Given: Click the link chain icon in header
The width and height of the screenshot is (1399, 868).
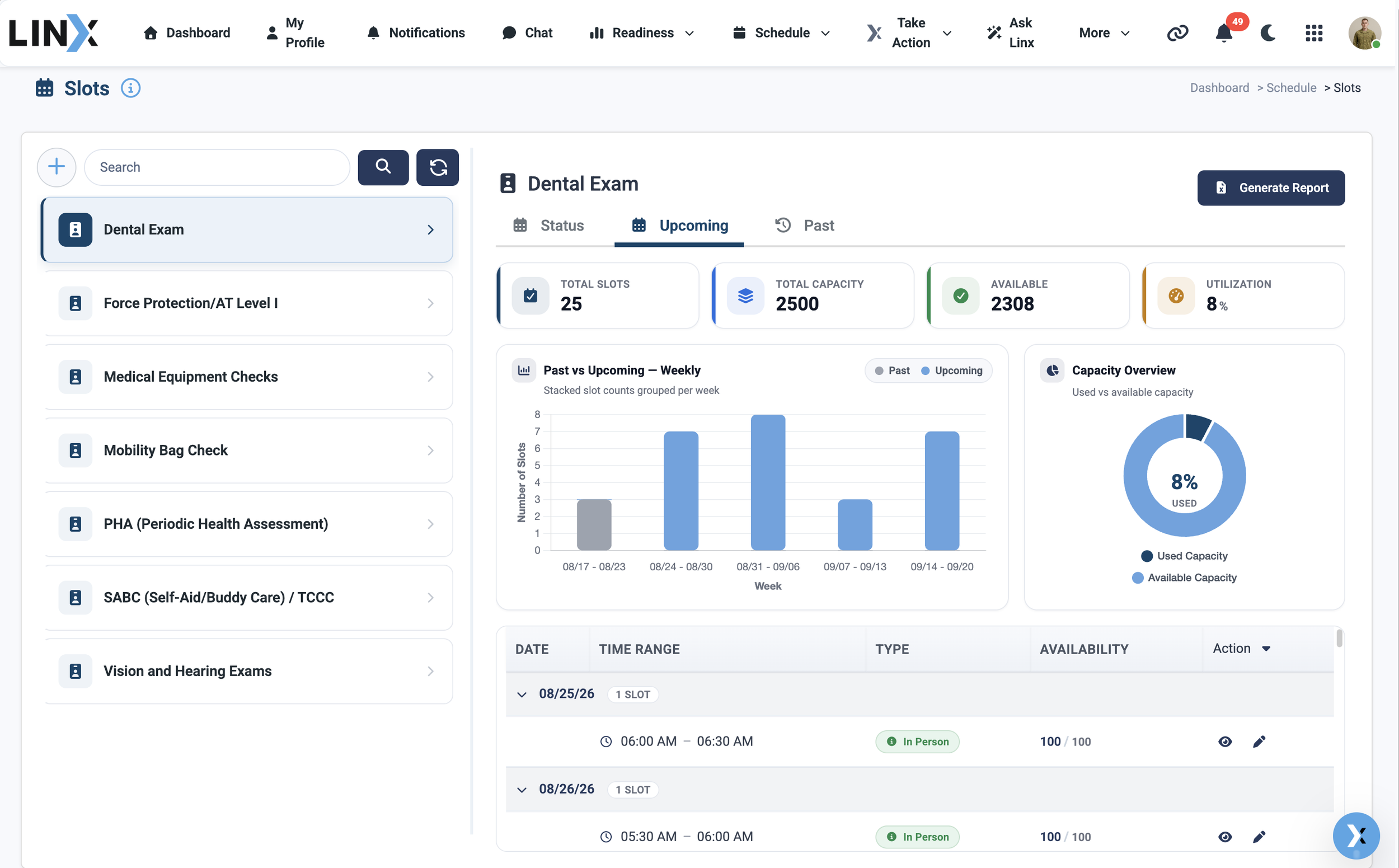Looking at the screenshot, I should coord(1177,32).
